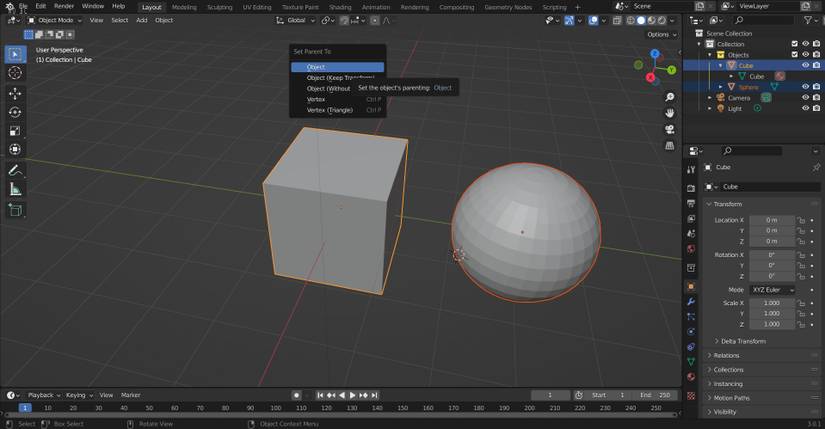Image resolution: width=825 pixels, height=429 pixels.
Task: Choose Object in Set Parent To menu
Action: pyautogui.click(x=337, y=67)
